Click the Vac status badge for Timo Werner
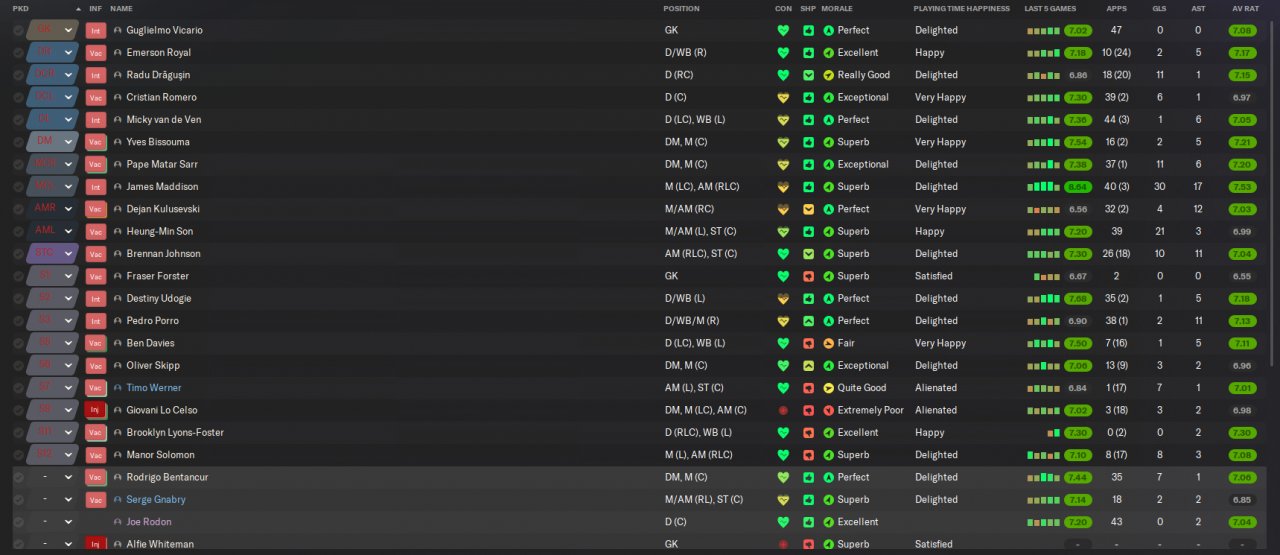This screenshot has width=1280, height=555. coord(96,388)
